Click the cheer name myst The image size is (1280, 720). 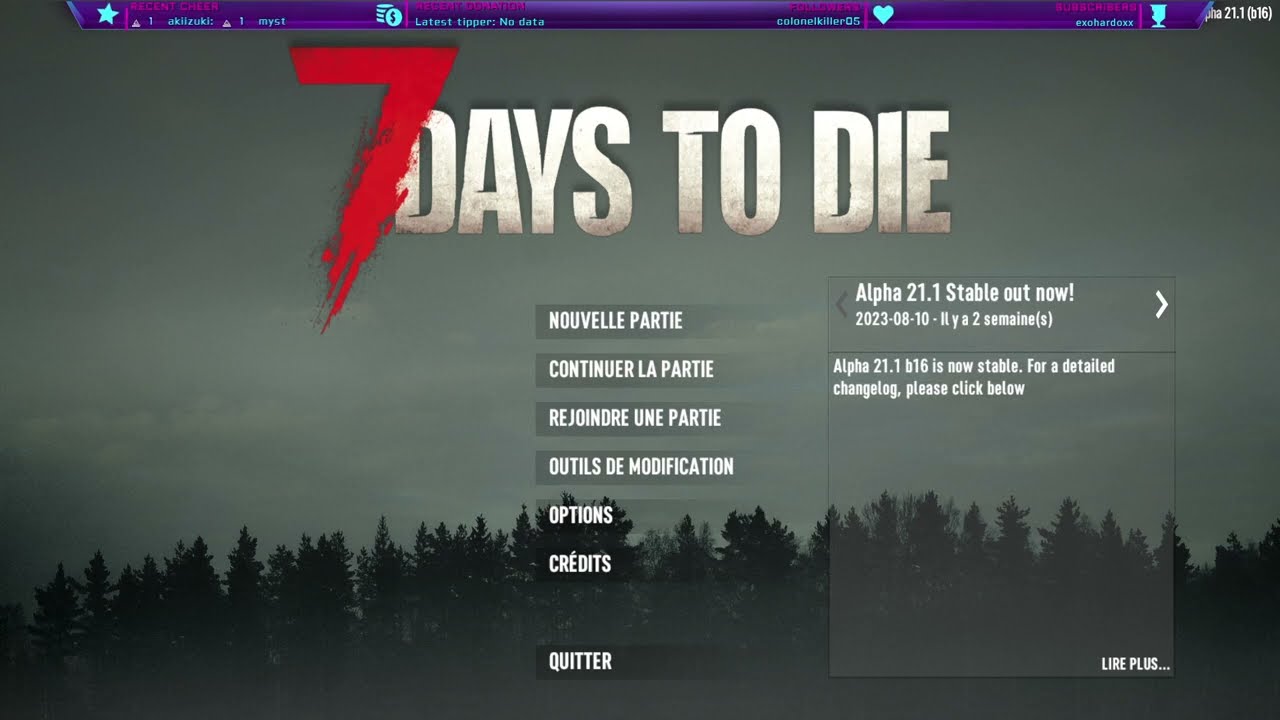pyautogui.click(x=272, y=21)
